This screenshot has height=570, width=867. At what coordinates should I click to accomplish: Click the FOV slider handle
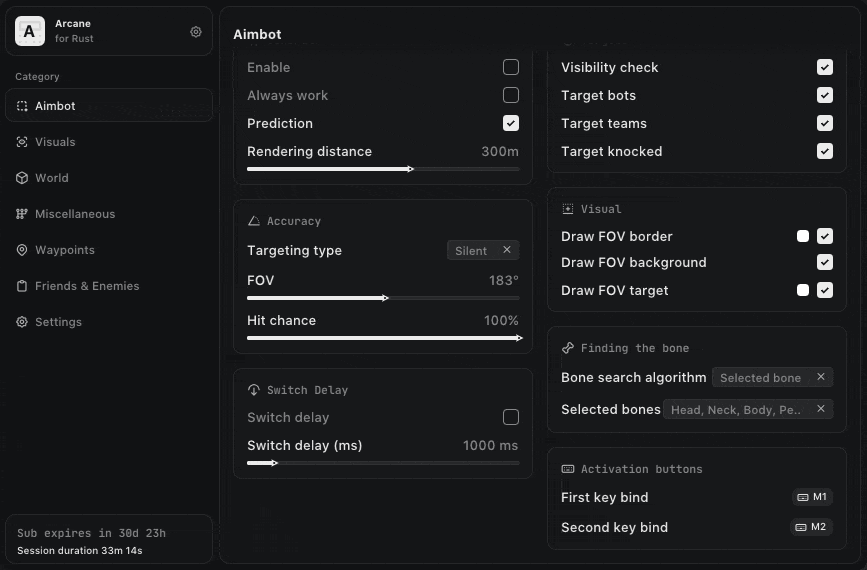(x=385, y=298)
